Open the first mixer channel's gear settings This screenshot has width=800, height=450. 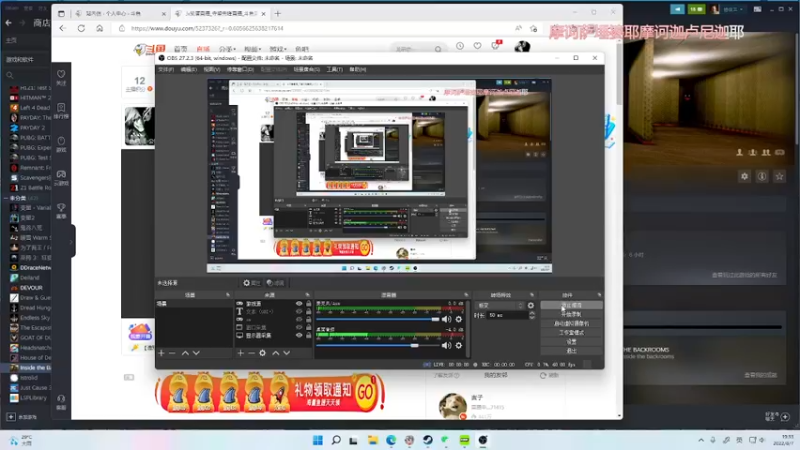pos(459,319)
